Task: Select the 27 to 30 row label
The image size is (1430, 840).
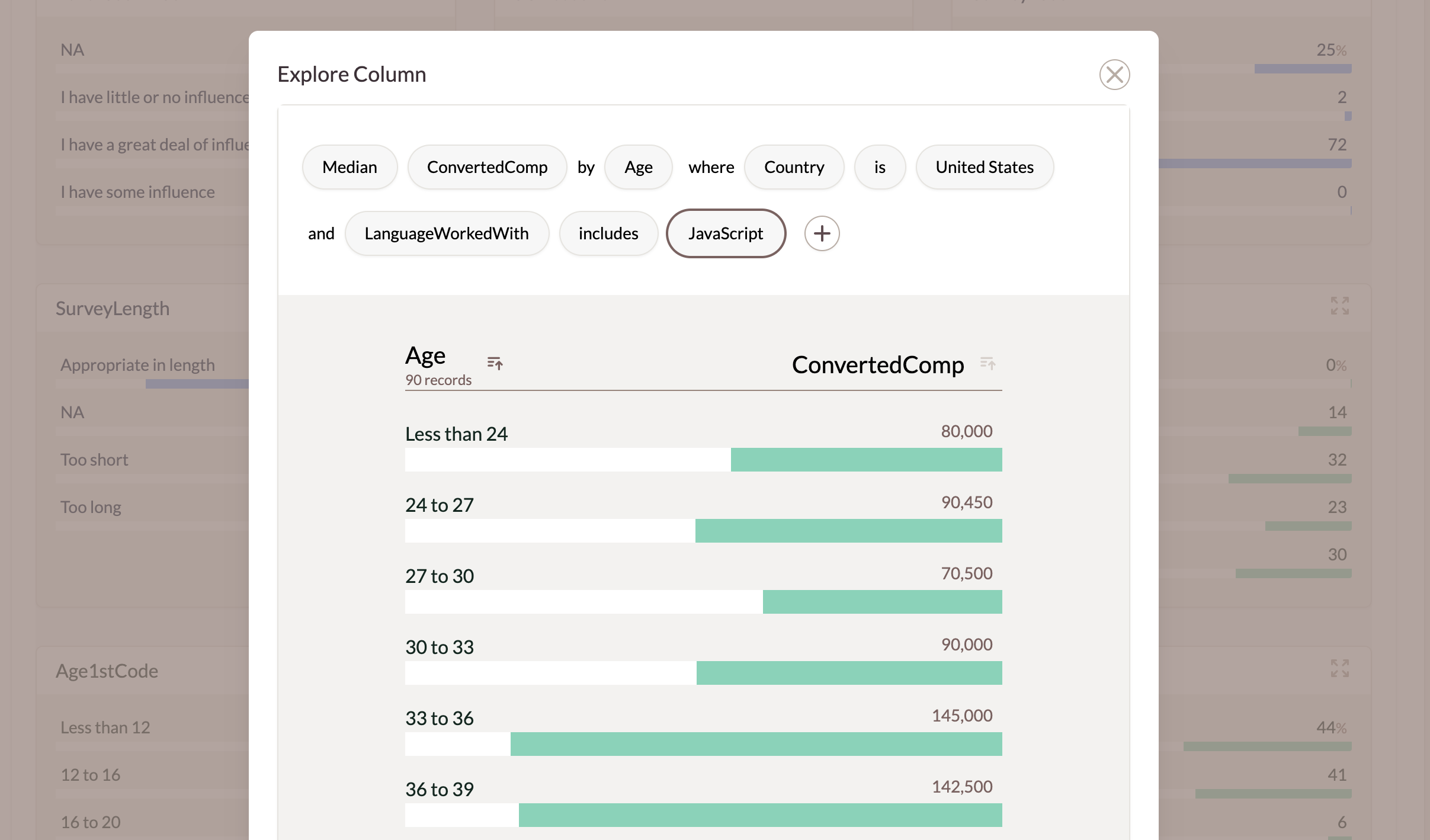Action: pos(440,576)
